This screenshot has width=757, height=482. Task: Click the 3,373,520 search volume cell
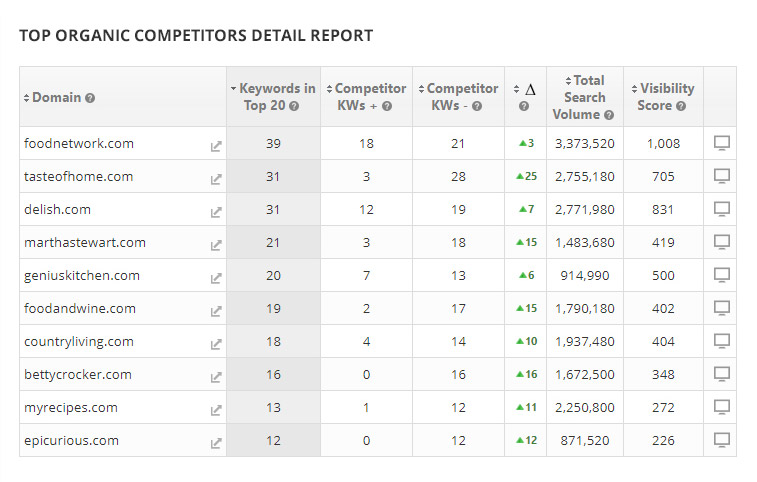585,144
